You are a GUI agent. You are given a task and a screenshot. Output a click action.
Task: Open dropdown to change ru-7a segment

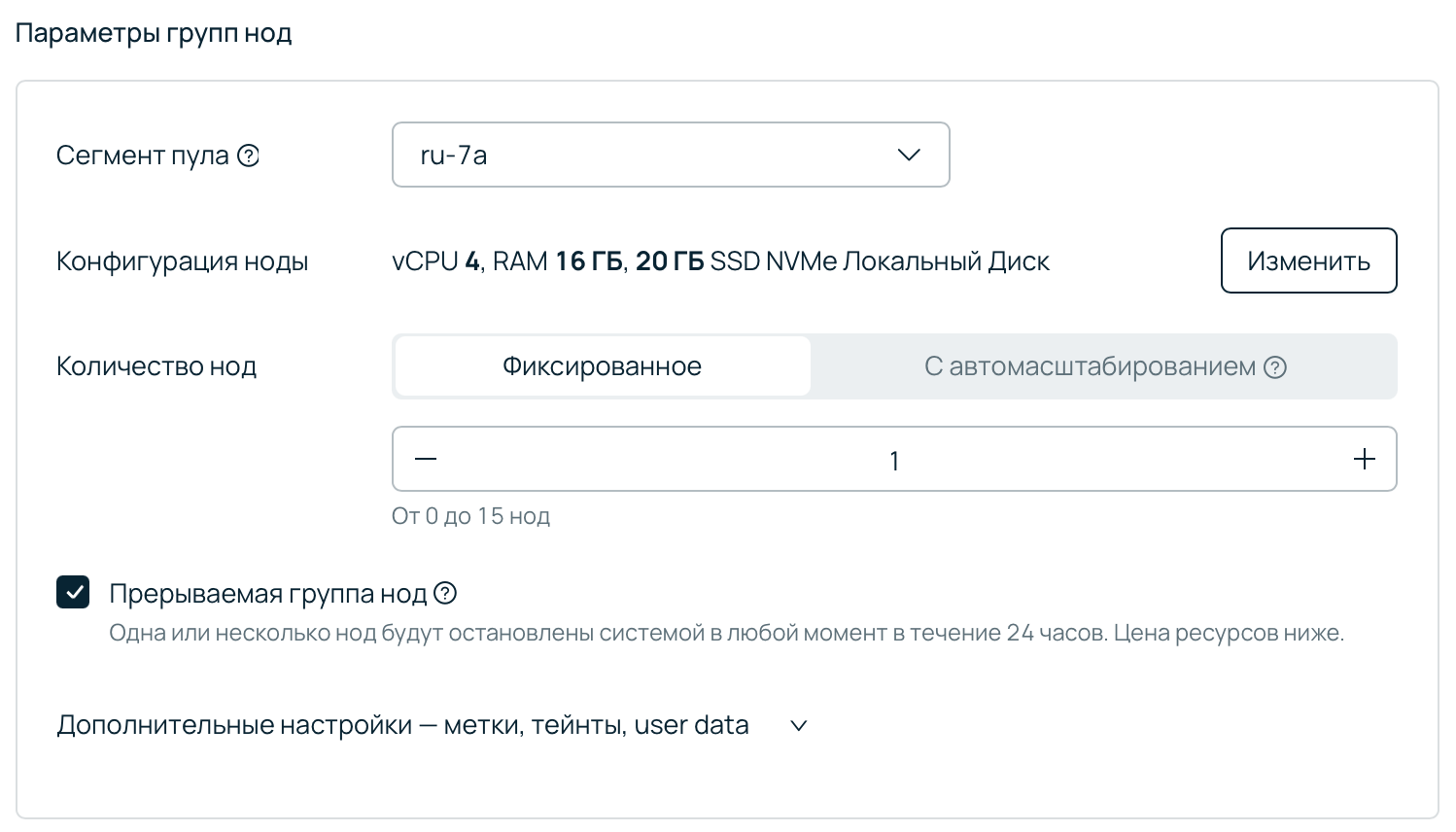pos(671,155)
